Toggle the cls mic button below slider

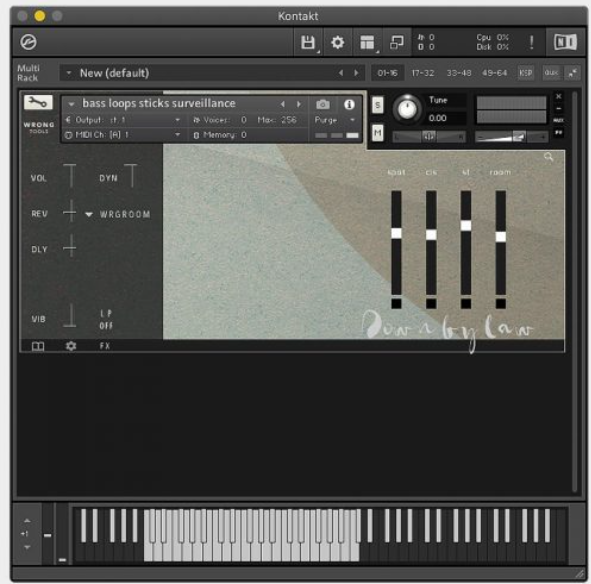pos(431,303)
